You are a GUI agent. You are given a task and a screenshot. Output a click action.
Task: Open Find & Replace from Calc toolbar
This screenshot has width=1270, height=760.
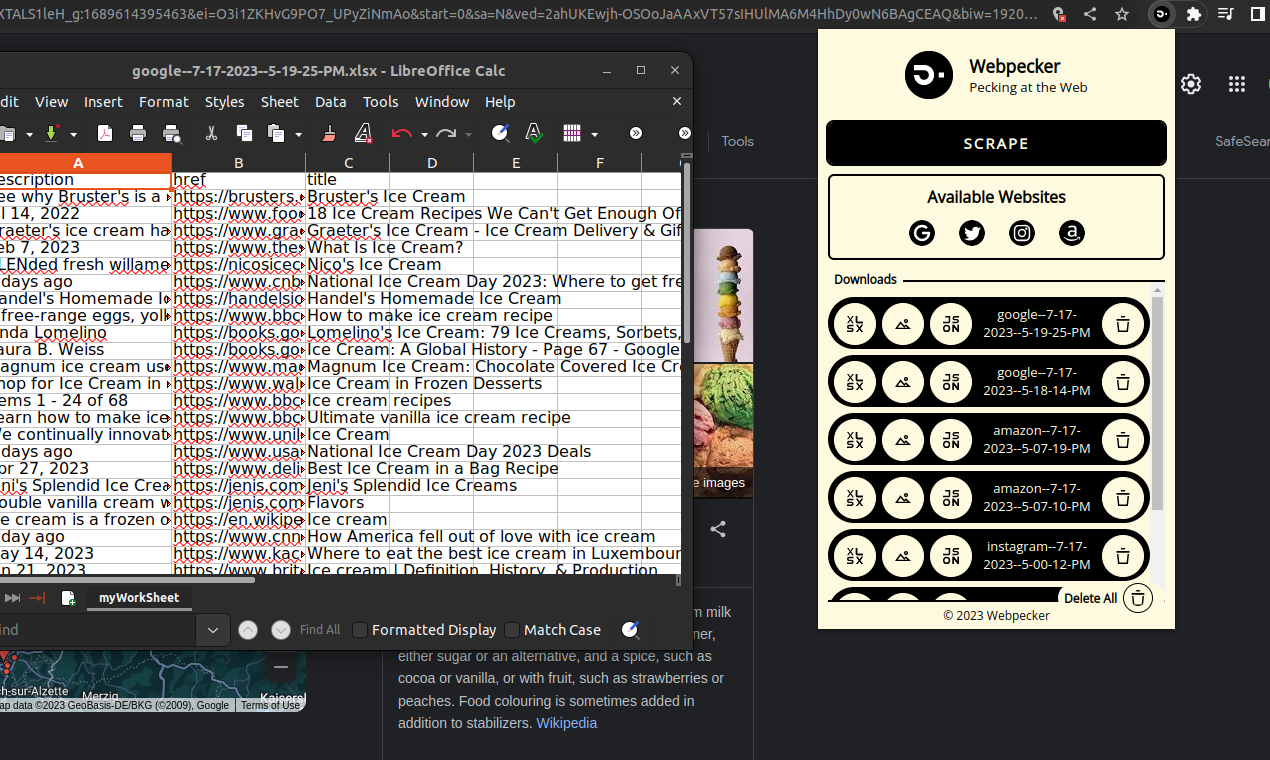pos(500,133)
